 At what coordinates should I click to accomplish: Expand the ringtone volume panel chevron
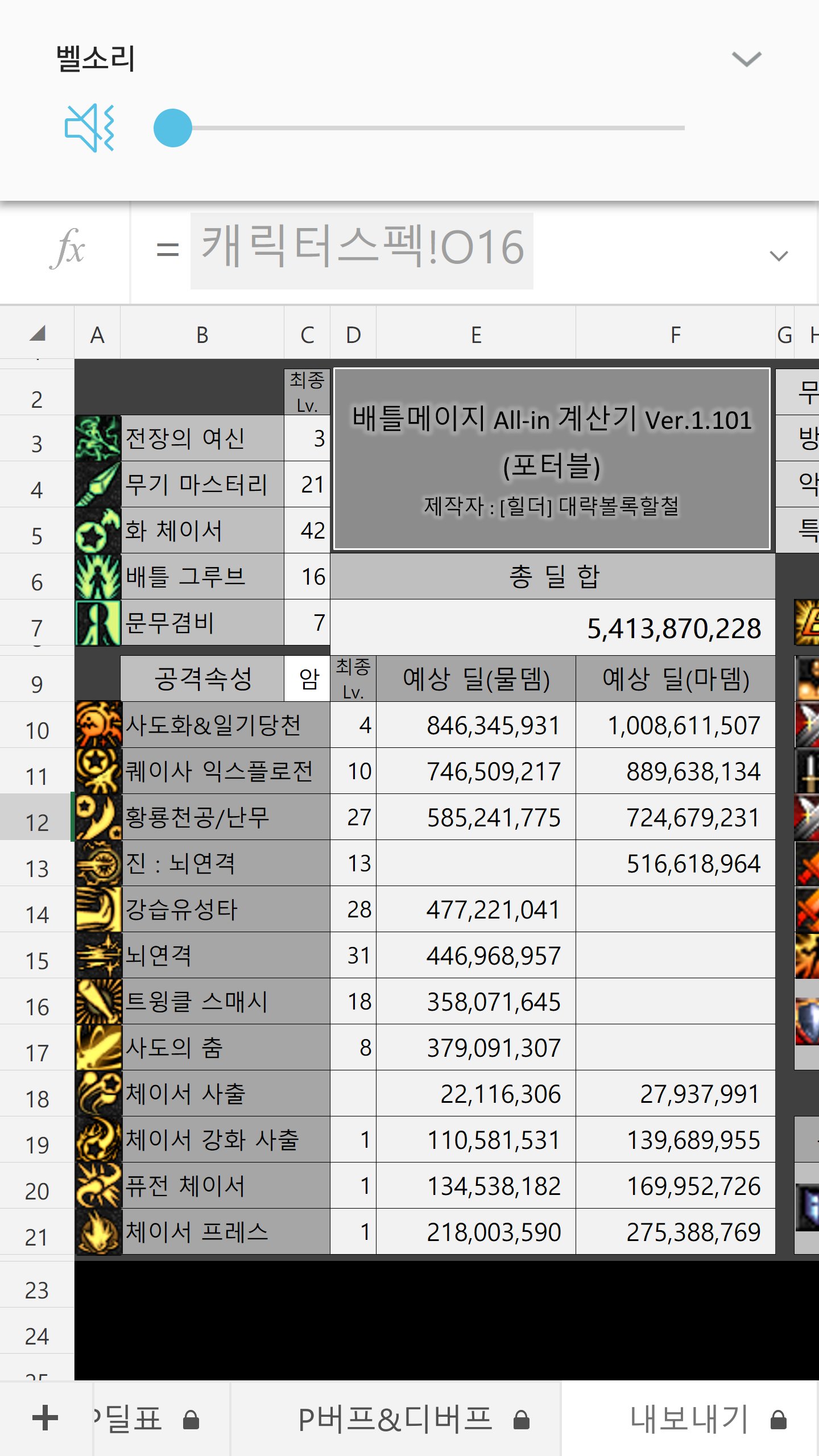tap(746, 59)
